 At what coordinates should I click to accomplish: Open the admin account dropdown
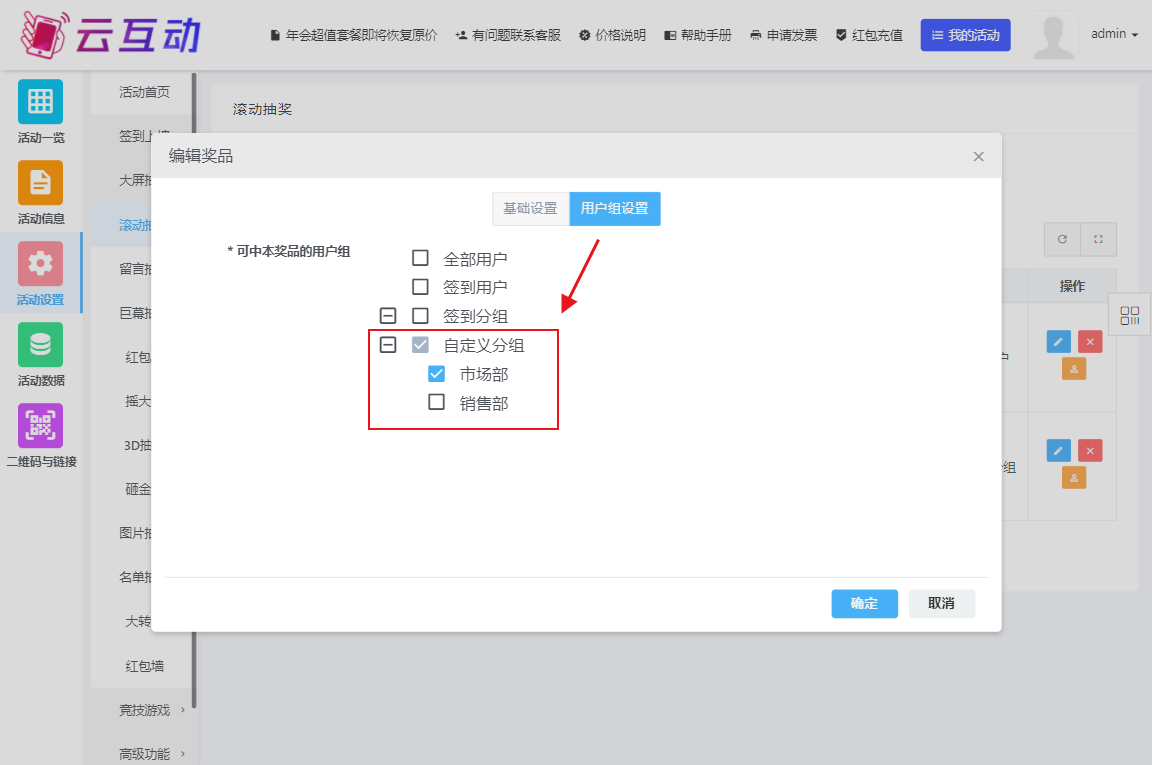[x=1113, y=33]
